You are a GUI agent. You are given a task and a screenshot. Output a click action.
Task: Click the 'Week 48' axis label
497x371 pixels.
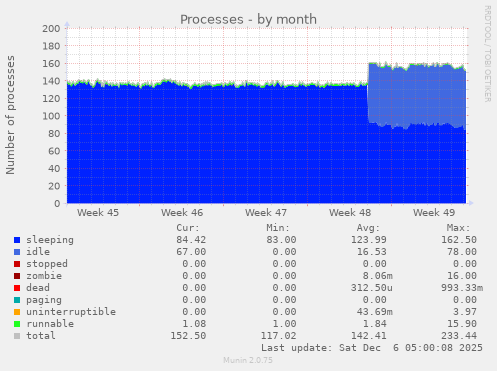[350, 213]
